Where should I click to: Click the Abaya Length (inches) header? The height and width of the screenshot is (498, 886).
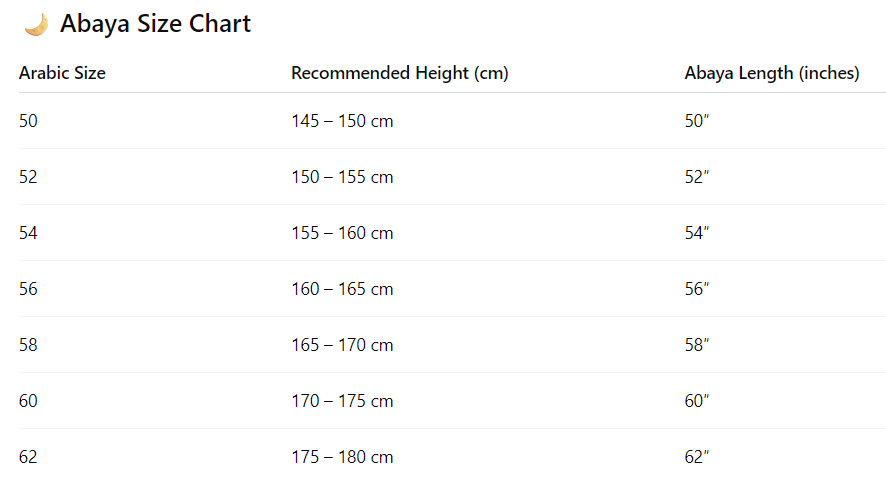click(x=771, y=73)
